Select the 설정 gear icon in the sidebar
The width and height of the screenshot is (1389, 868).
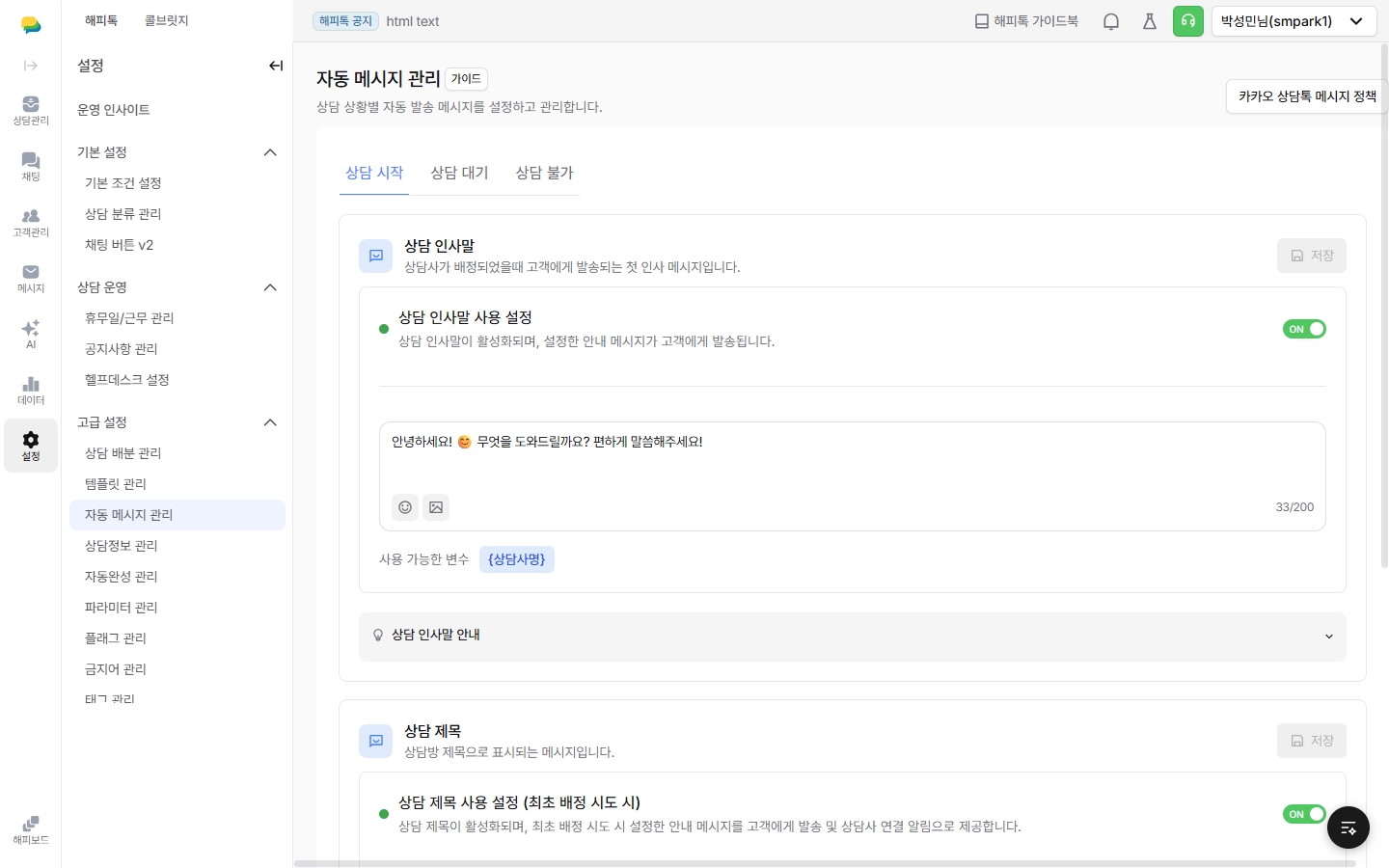click(x=31, y=446)
